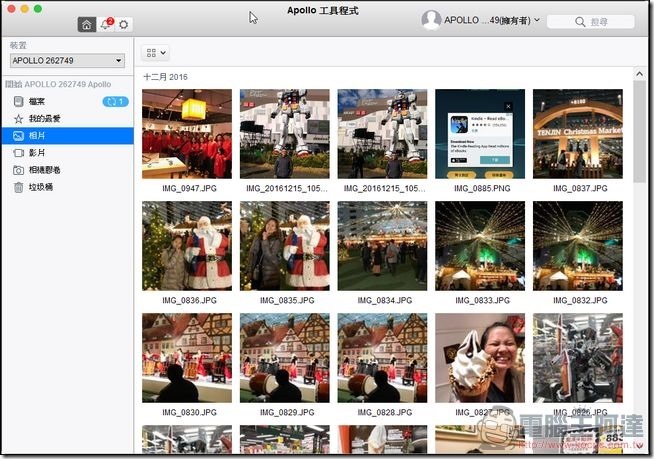
Task: Select the IMG_0826.JPG thumbnail
Action: 578,358
